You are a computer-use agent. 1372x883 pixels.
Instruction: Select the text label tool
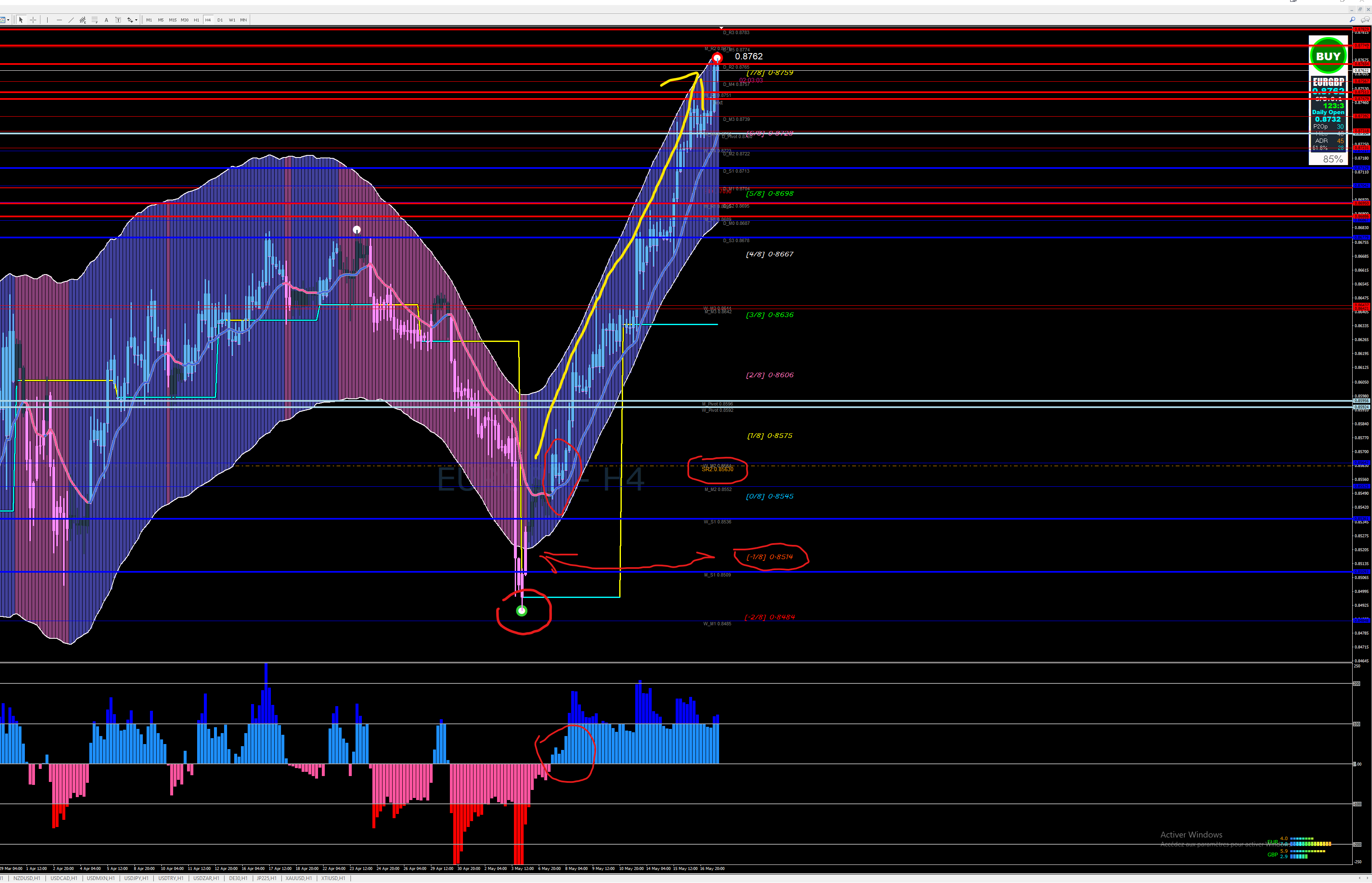coord(118,20)
